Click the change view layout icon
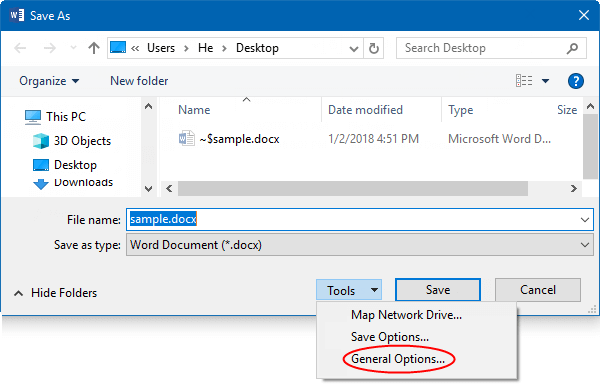The image size is (600, 387). 524,81
